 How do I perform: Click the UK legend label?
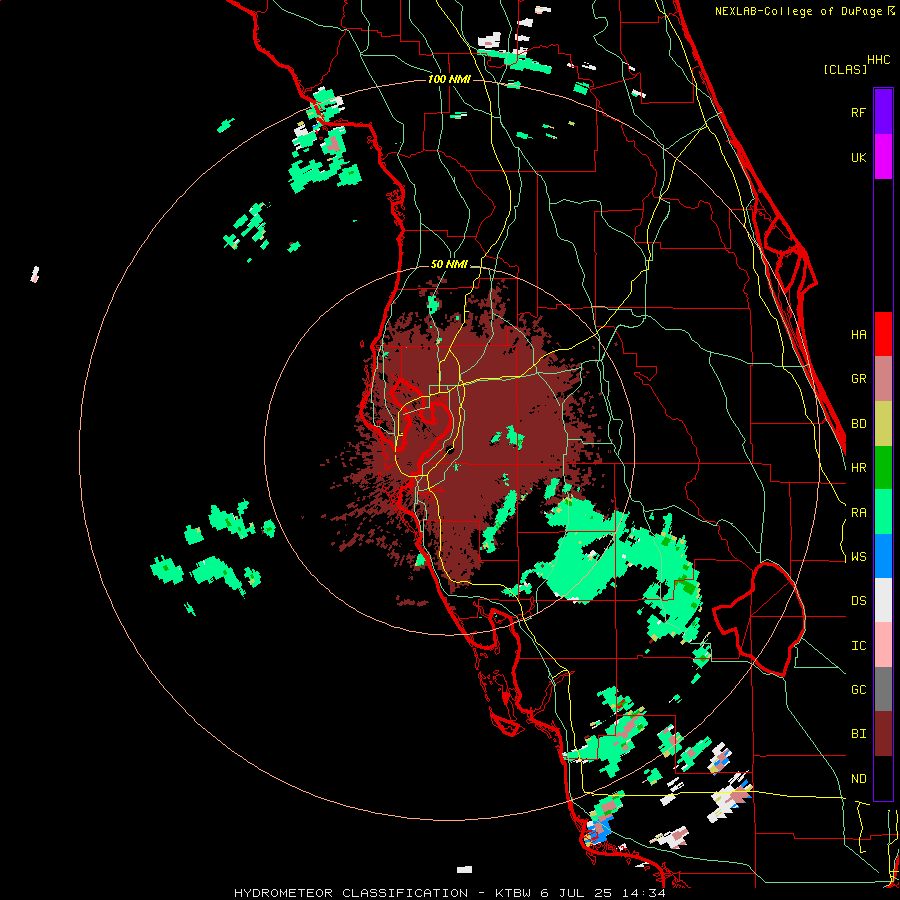pyautogui.click(x=858, y=157)
